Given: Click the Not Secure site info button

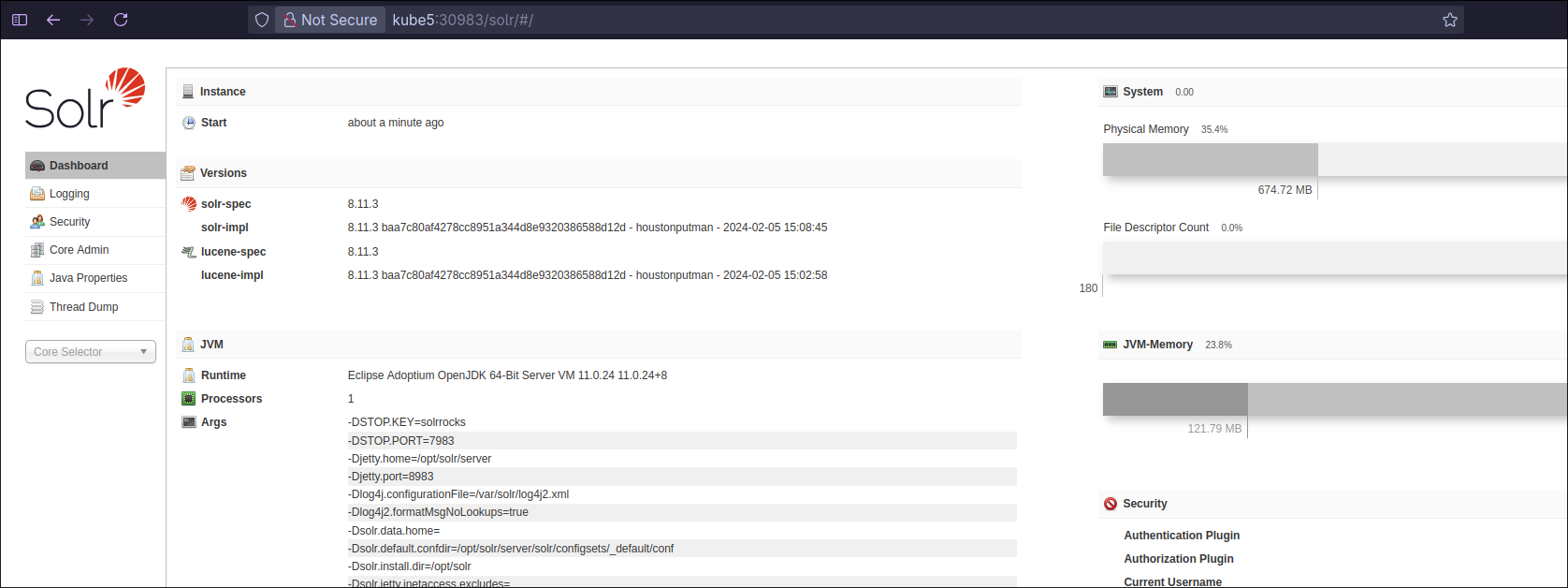Looking at the screenshot, I should 330,20.
